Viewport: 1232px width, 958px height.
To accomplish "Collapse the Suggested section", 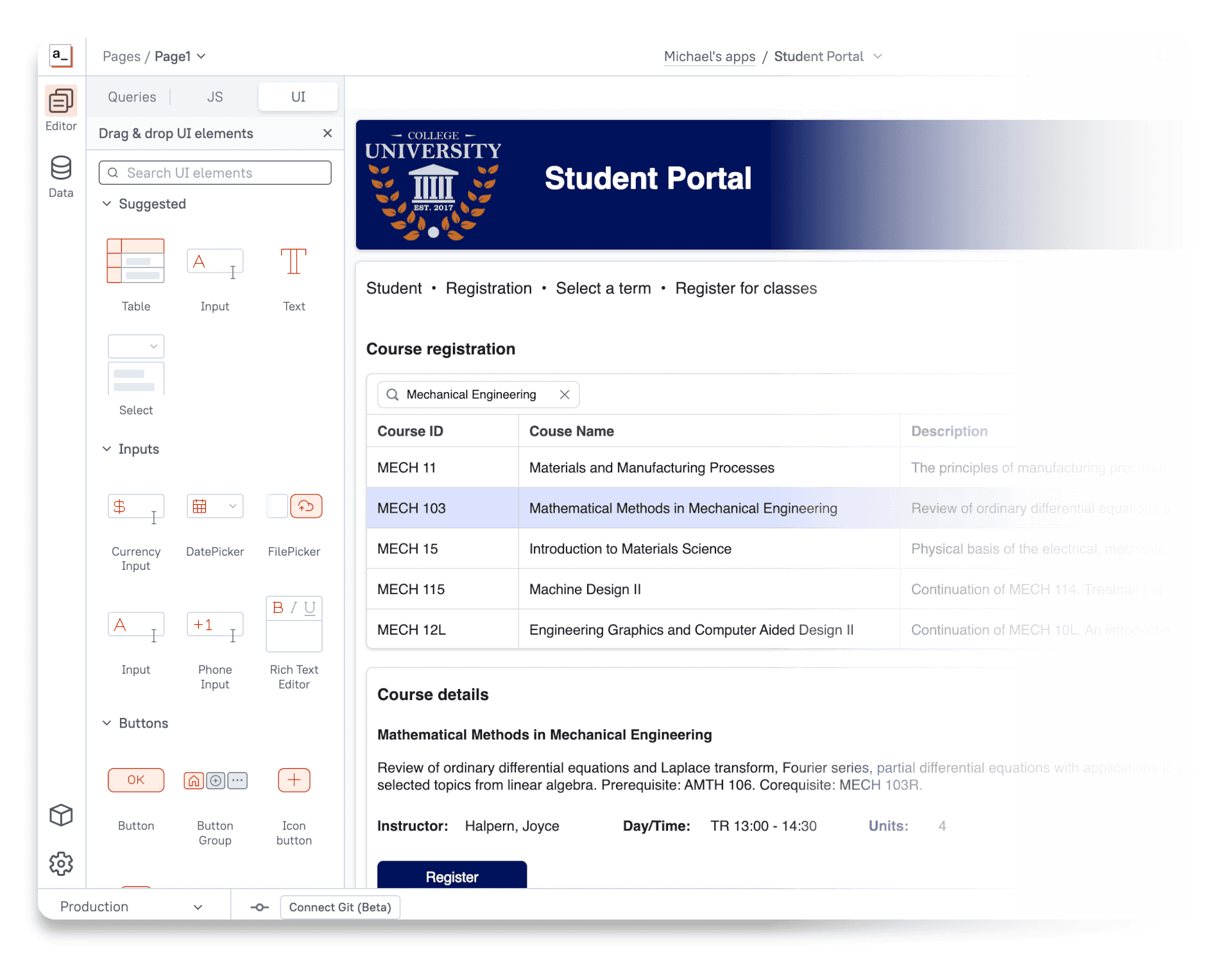I will click(x=107, y=204).
